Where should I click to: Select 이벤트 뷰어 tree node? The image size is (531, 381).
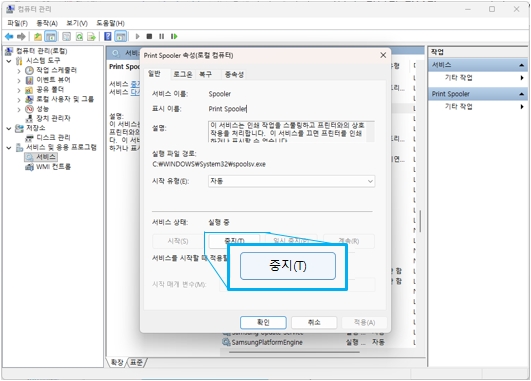click(53, 80)
